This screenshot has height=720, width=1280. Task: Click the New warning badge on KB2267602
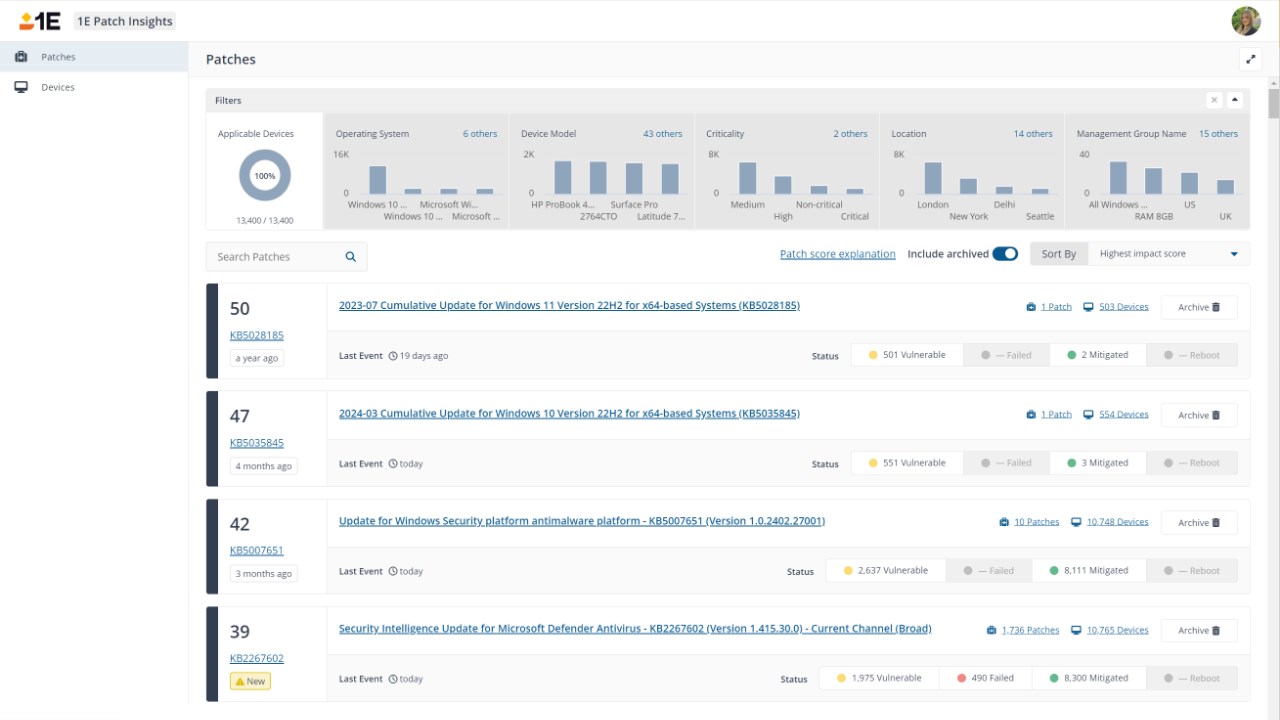pos(250,681)
